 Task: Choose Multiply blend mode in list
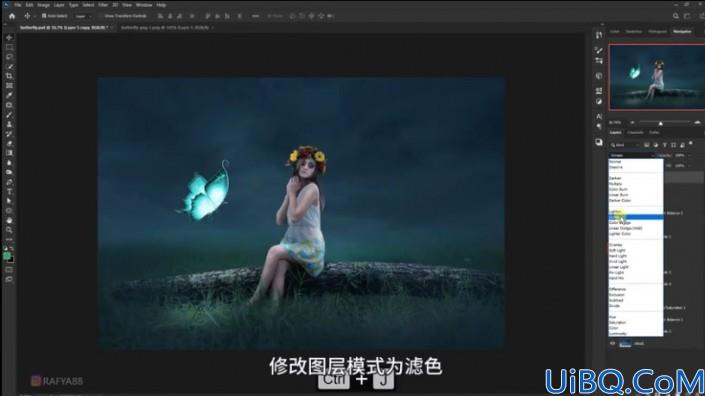point(635,184)
